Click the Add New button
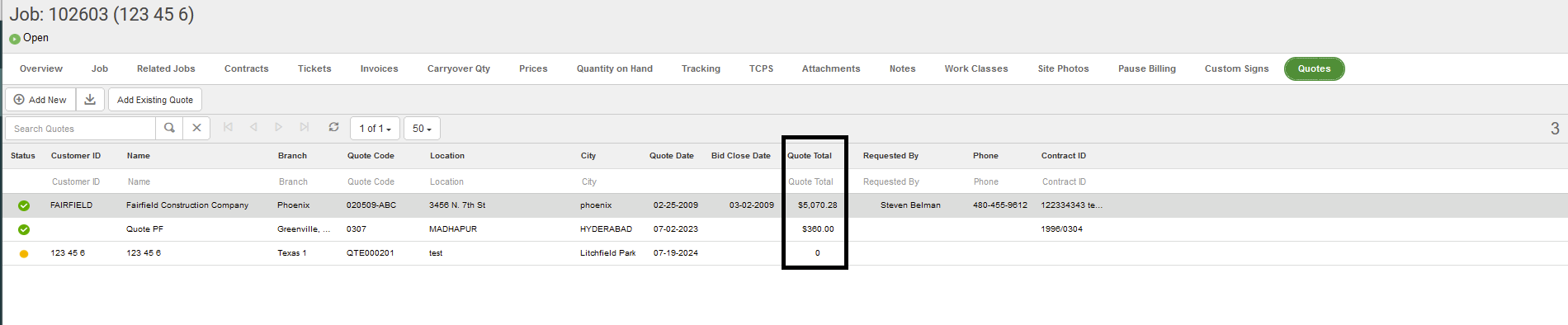The height and width of the screenshot is (325, 1568). tap(40, 100)
